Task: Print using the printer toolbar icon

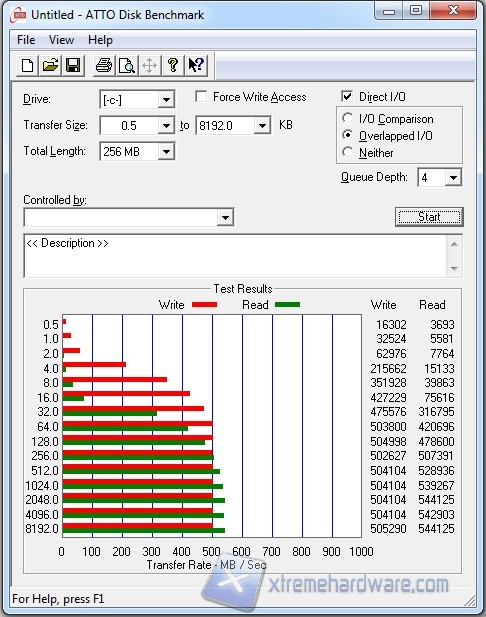Action: (104, 65)
